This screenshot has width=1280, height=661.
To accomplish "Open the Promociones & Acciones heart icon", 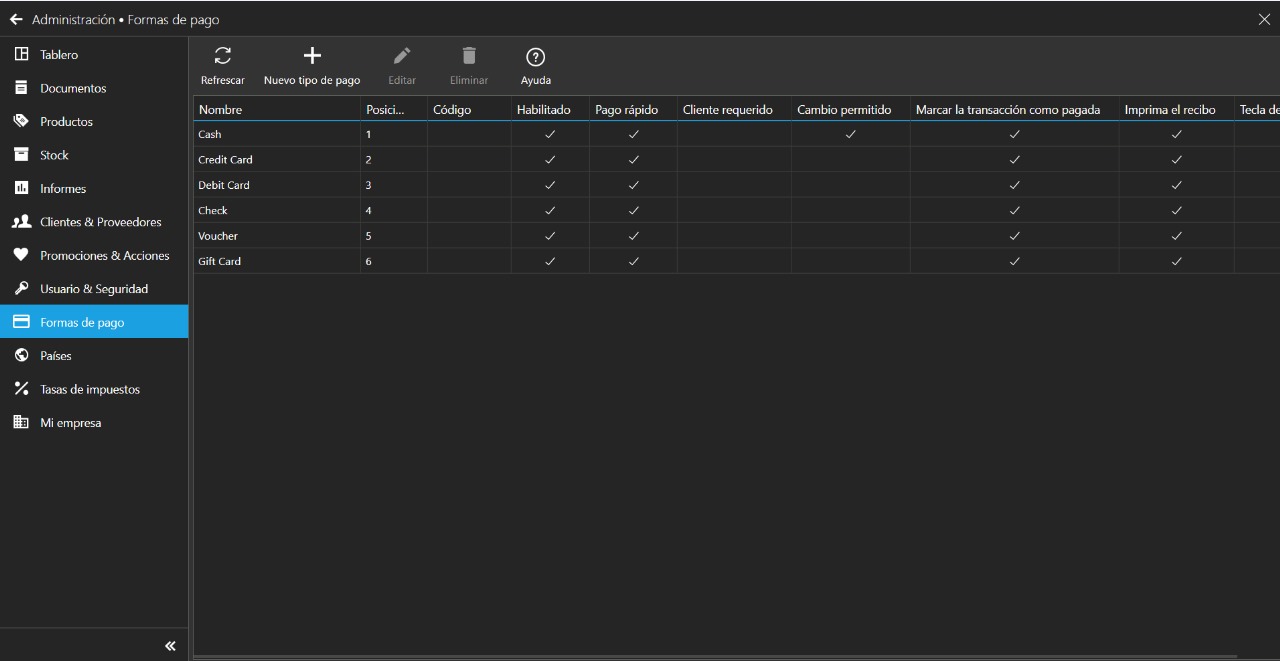I will (21, 255).
